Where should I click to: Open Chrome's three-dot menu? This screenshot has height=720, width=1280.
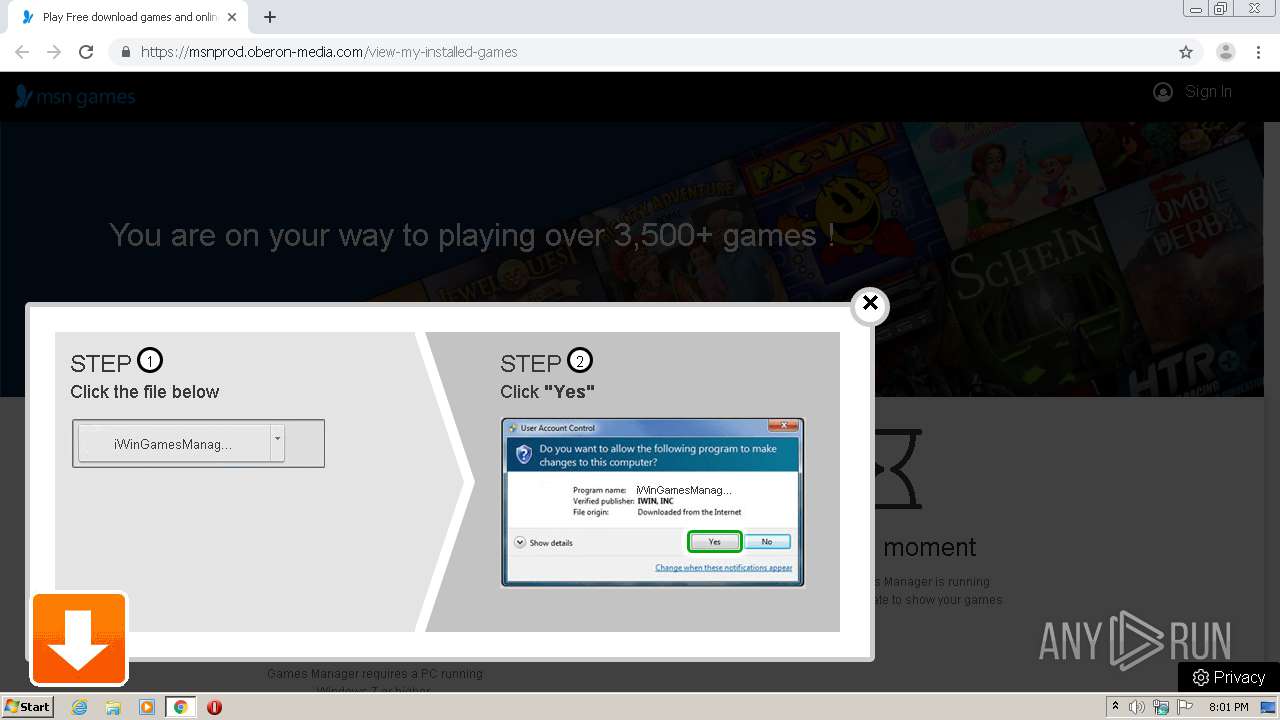[x=1258, y=52]
